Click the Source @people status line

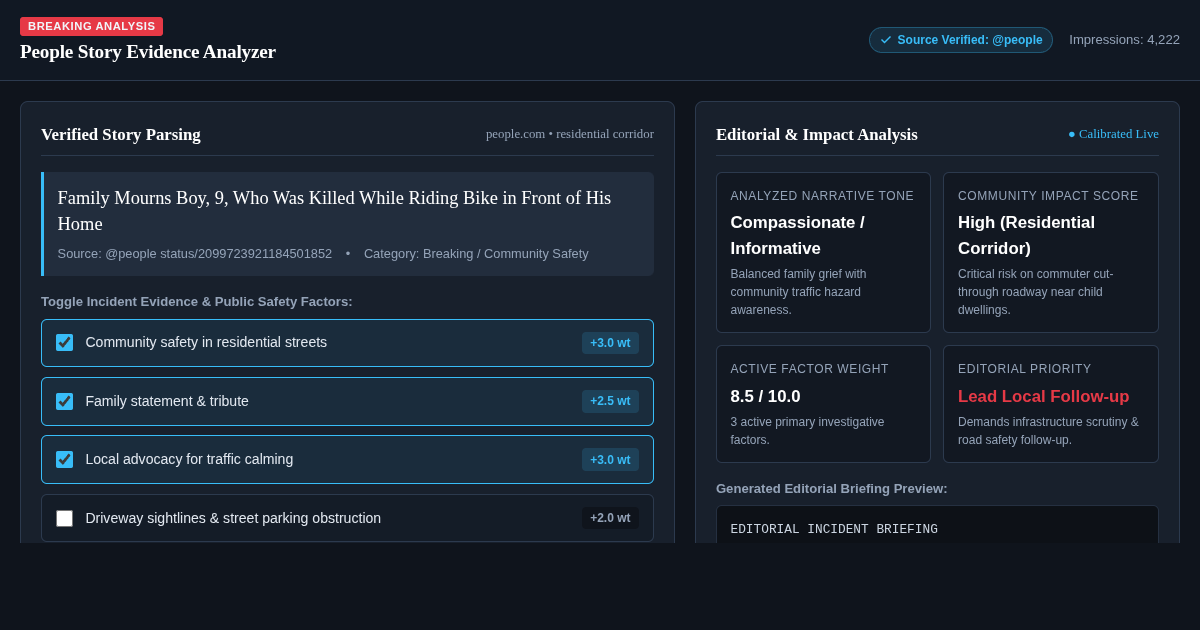coord(195,254)
